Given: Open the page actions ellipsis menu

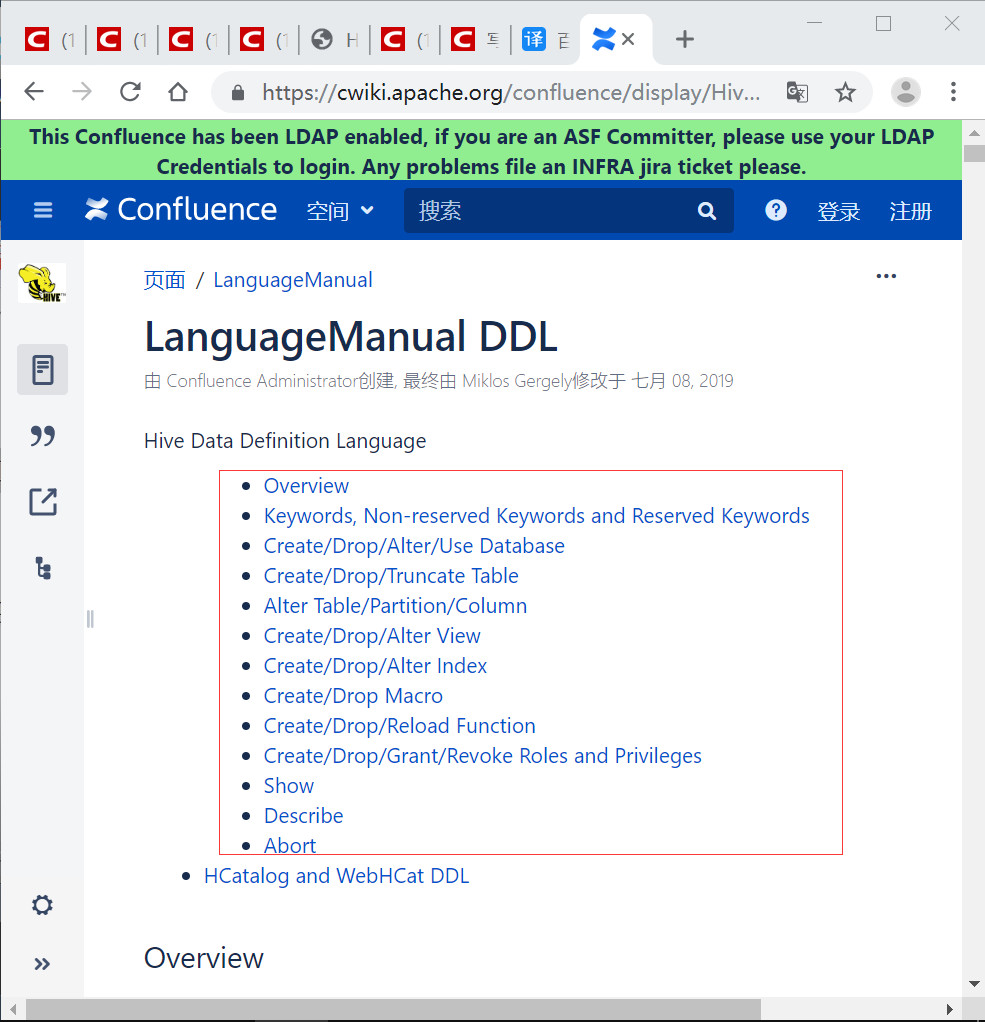Looking at the screenshot, I should click(x=886, y=276).
